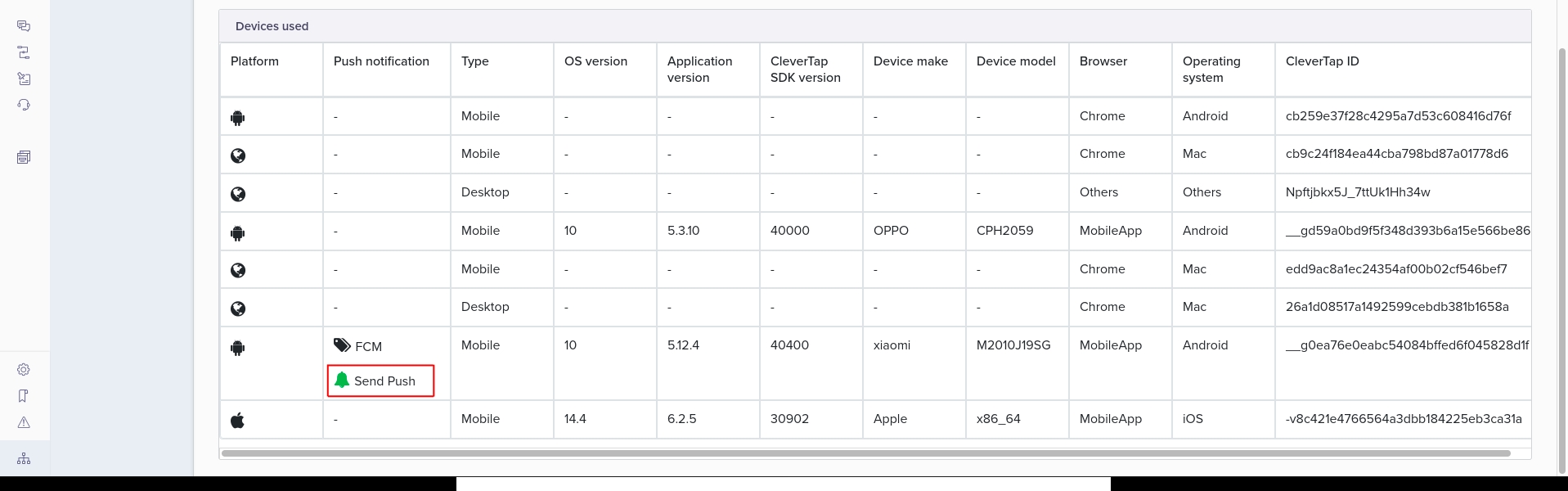1568x491 pixels.
Task: Click the Push notification column header
Action: [x=381, y=61]
